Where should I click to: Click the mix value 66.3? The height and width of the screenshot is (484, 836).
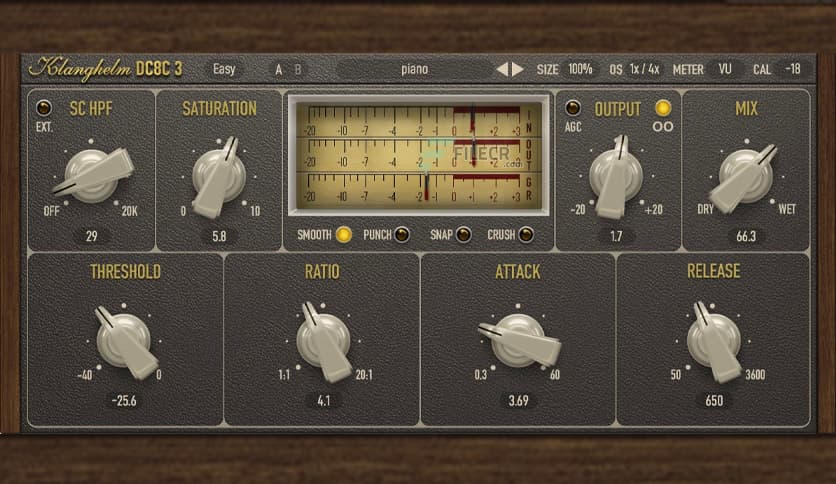point(746,236)
